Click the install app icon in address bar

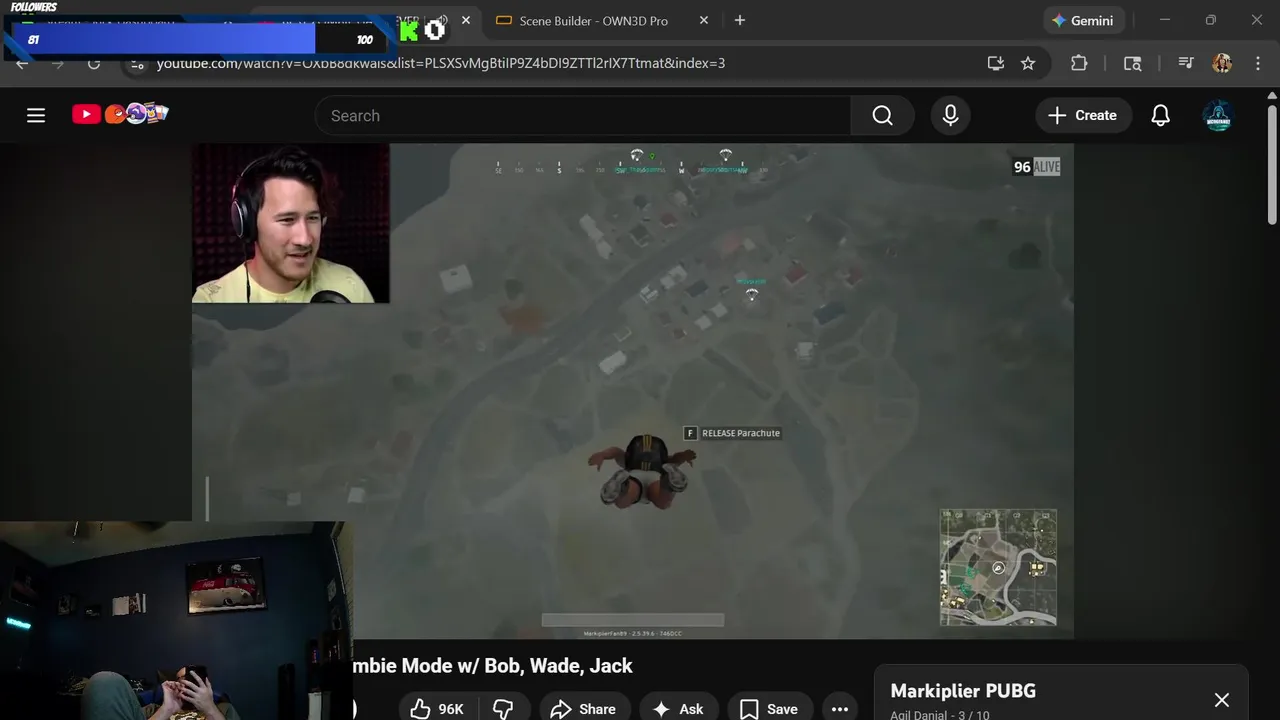pyautogui.click(x=995, y=63)
